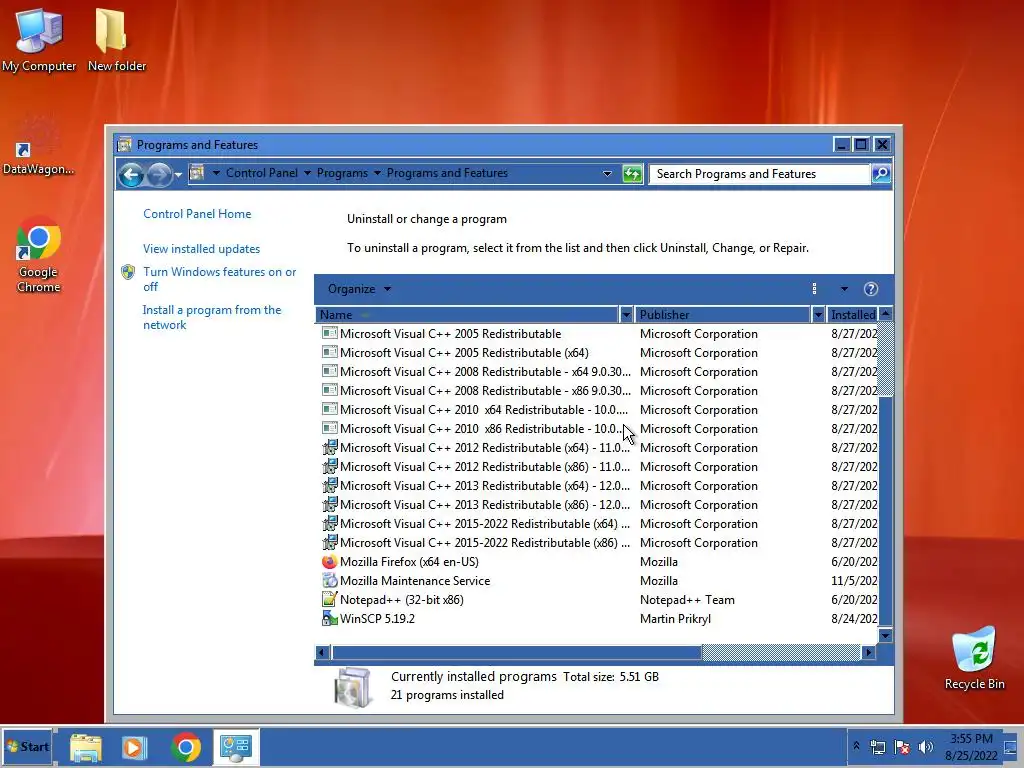Open the Recycle Bin
Viewport: 1024px width, 768px height.
point(974,658)
